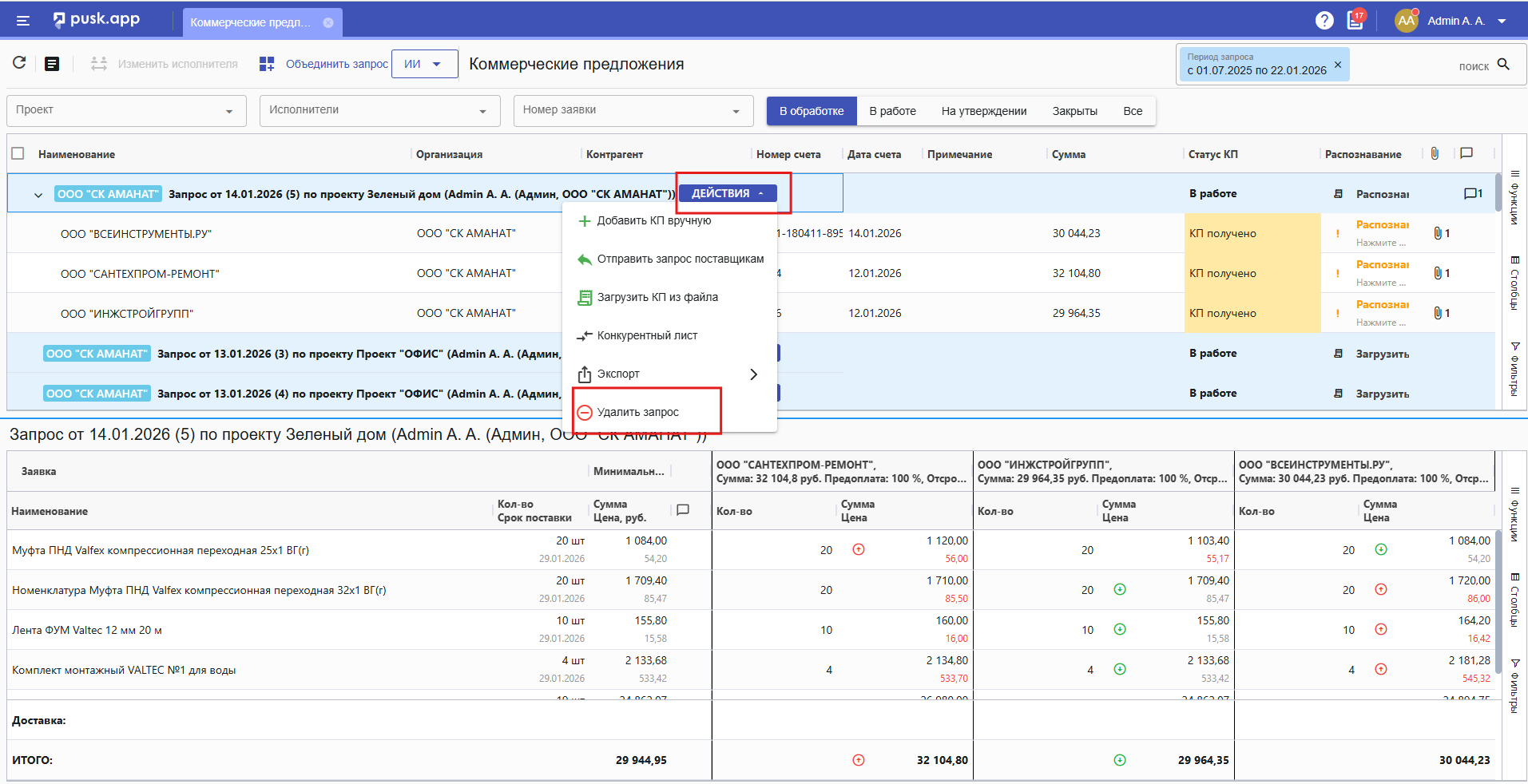Choose Конкурентный лист menu item
Viewport: 1528px width, 784px height.
click(x=647, y=335)
